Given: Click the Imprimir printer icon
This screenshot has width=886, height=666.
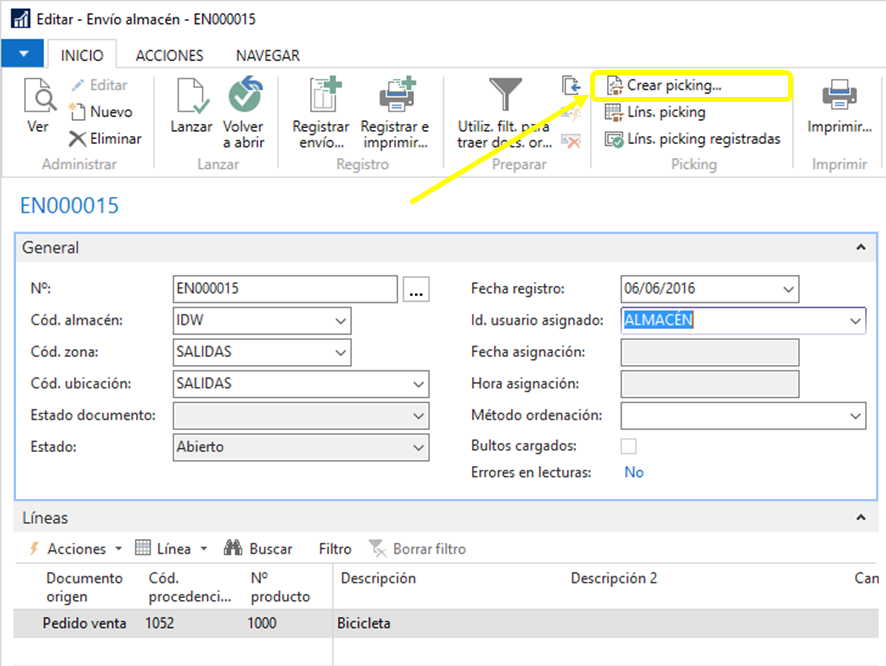Looking at the screenshot, I should 839,94.
